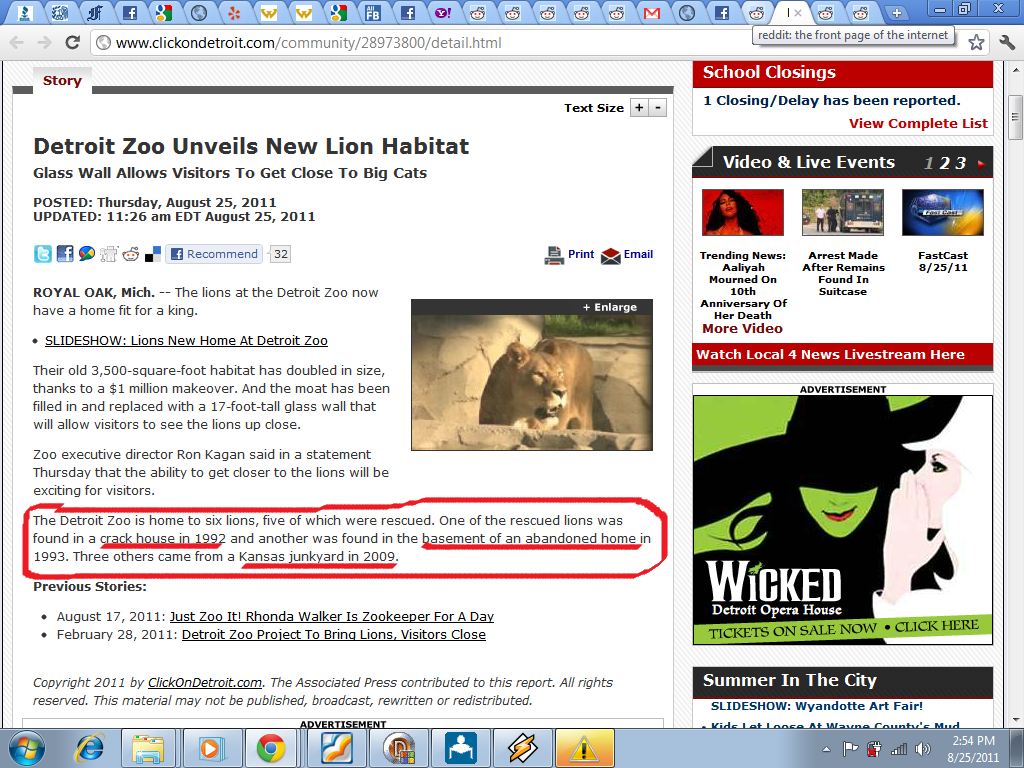Click the Wicked Detroit Opera House ad
This screenshot has height=768, width=1024.
coord(842,520)
